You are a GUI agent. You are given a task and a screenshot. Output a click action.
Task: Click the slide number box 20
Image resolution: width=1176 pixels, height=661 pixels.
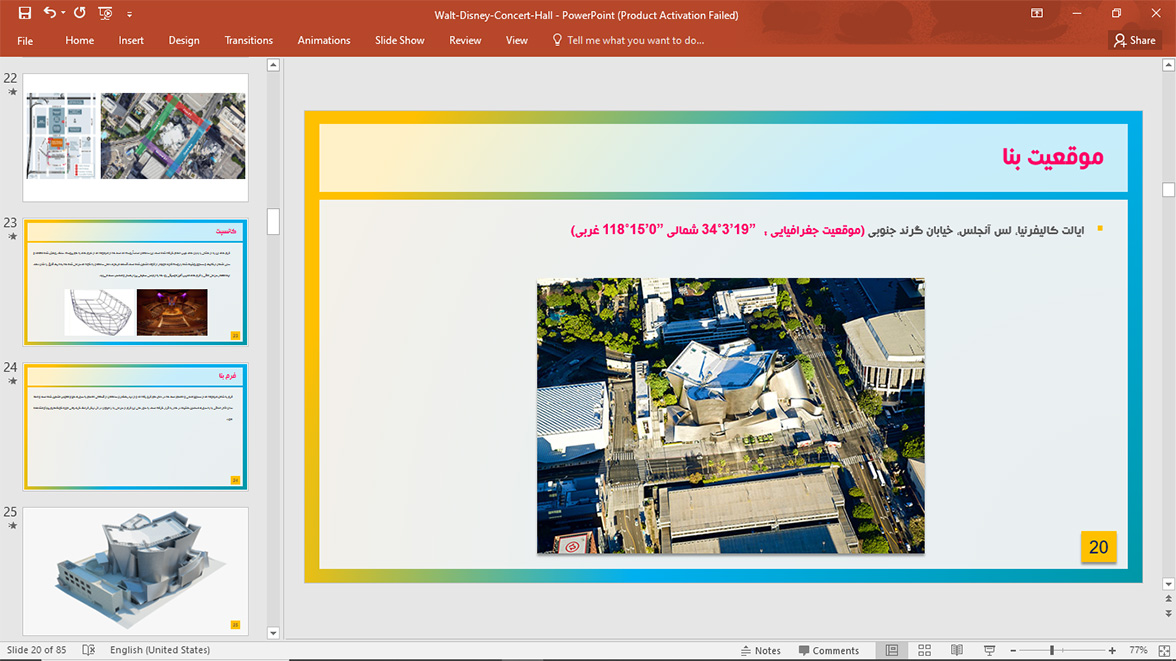pyautogui.click(x=1099, y=547)
